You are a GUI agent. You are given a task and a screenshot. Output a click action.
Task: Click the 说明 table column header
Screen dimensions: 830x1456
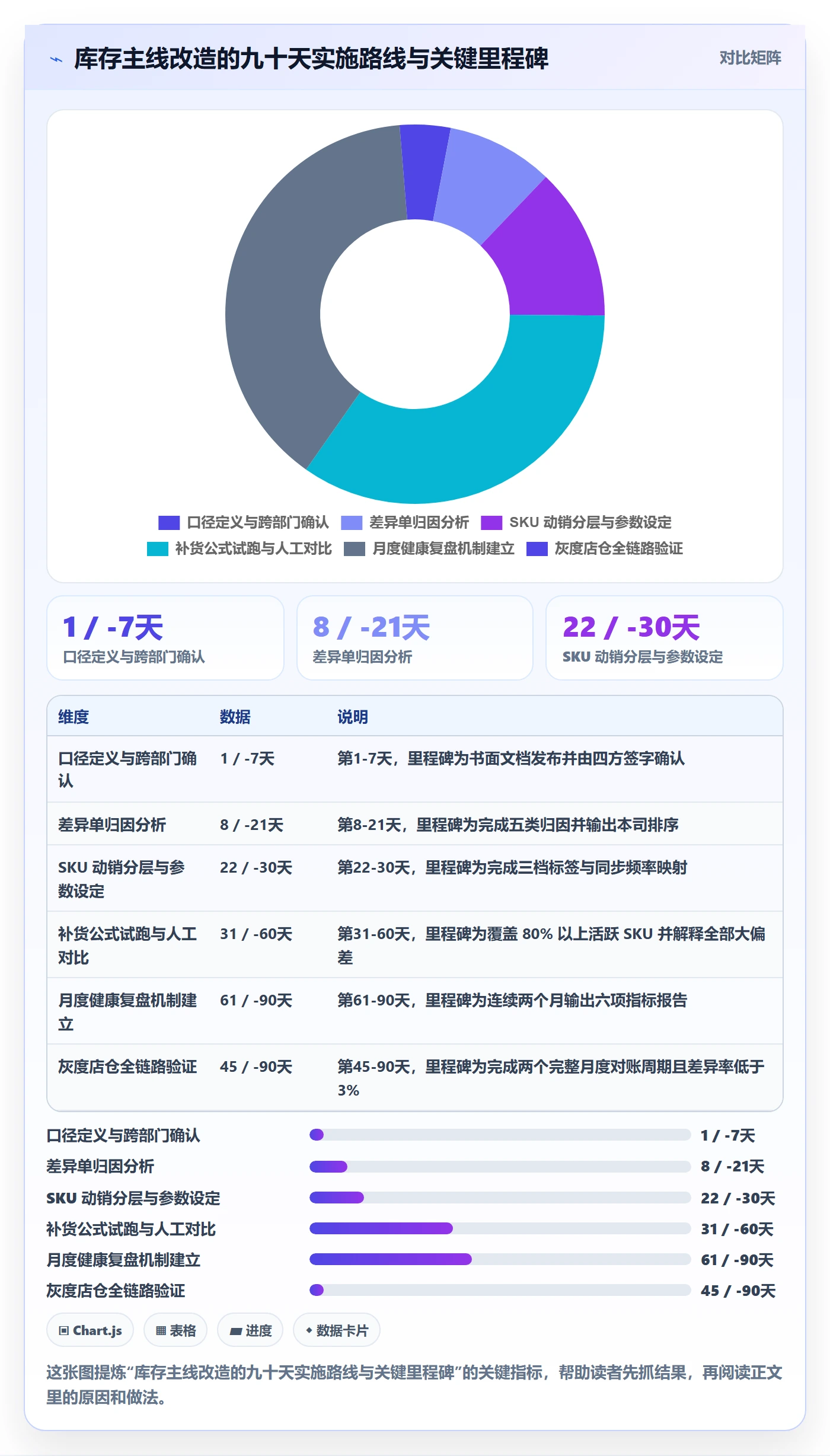point(353,717)
